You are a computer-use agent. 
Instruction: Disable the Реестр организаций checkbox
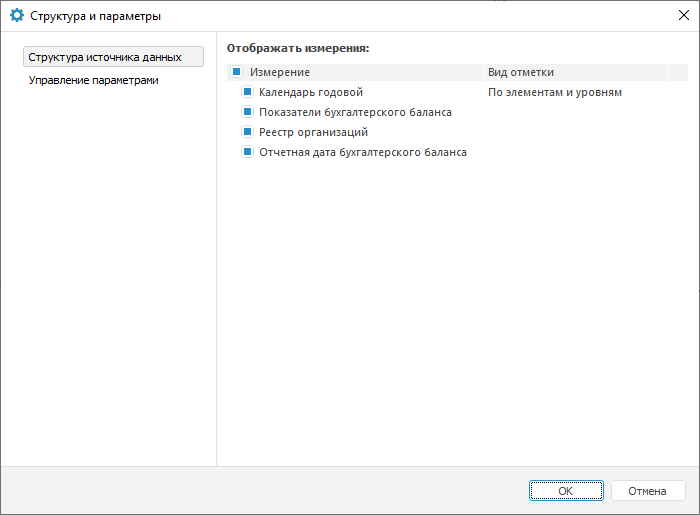(x=248, y=132)
